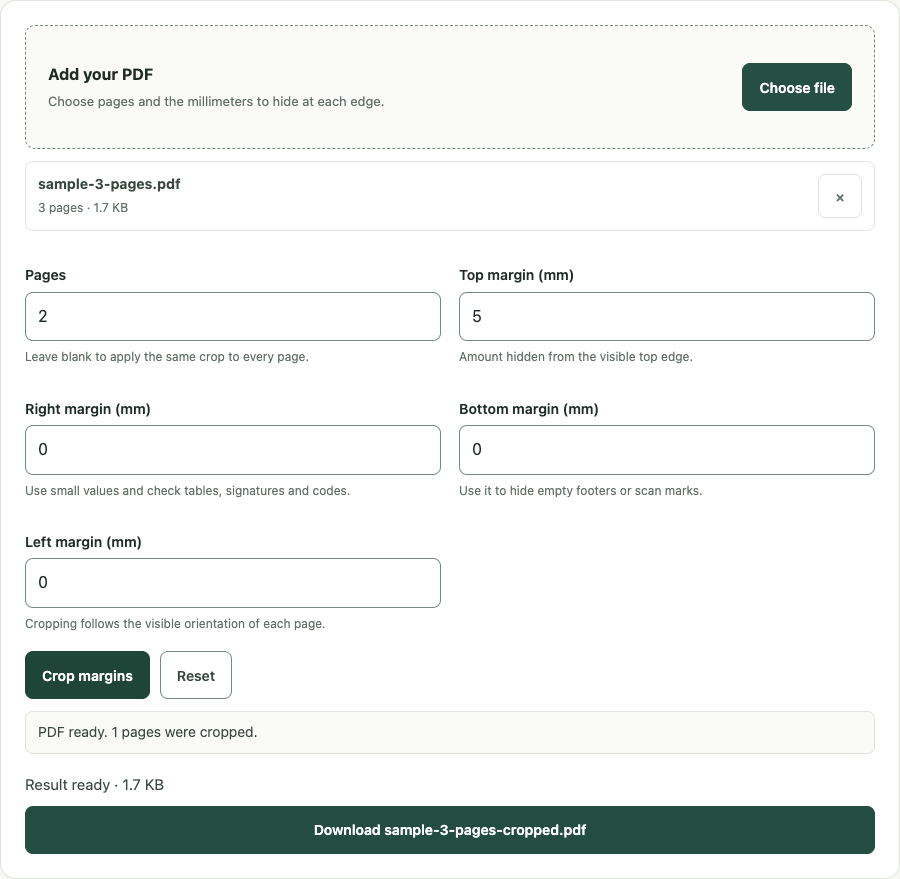Click the Choose file button
This screenshot has width=900, height=879.
(797, 87)
